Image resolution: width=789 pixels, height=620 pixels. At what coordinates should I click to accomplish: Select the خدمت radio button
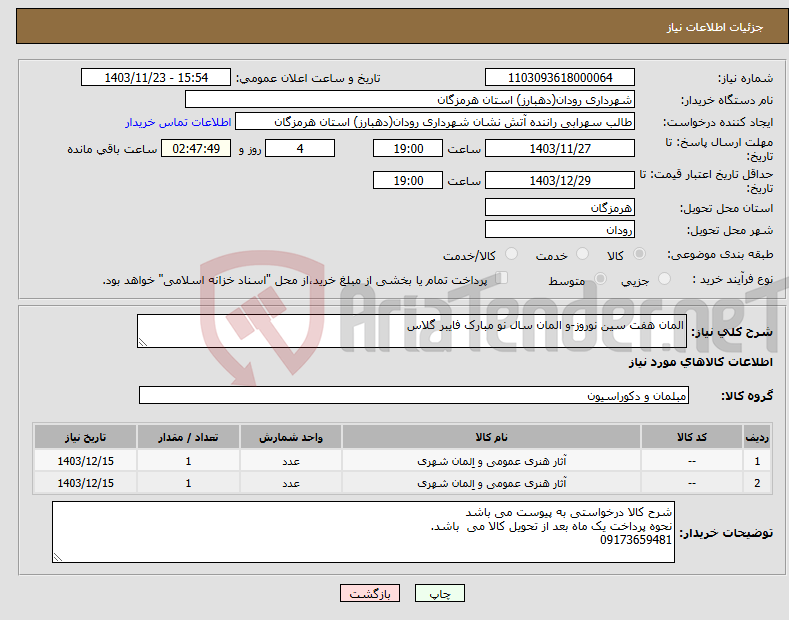(582, 254)
